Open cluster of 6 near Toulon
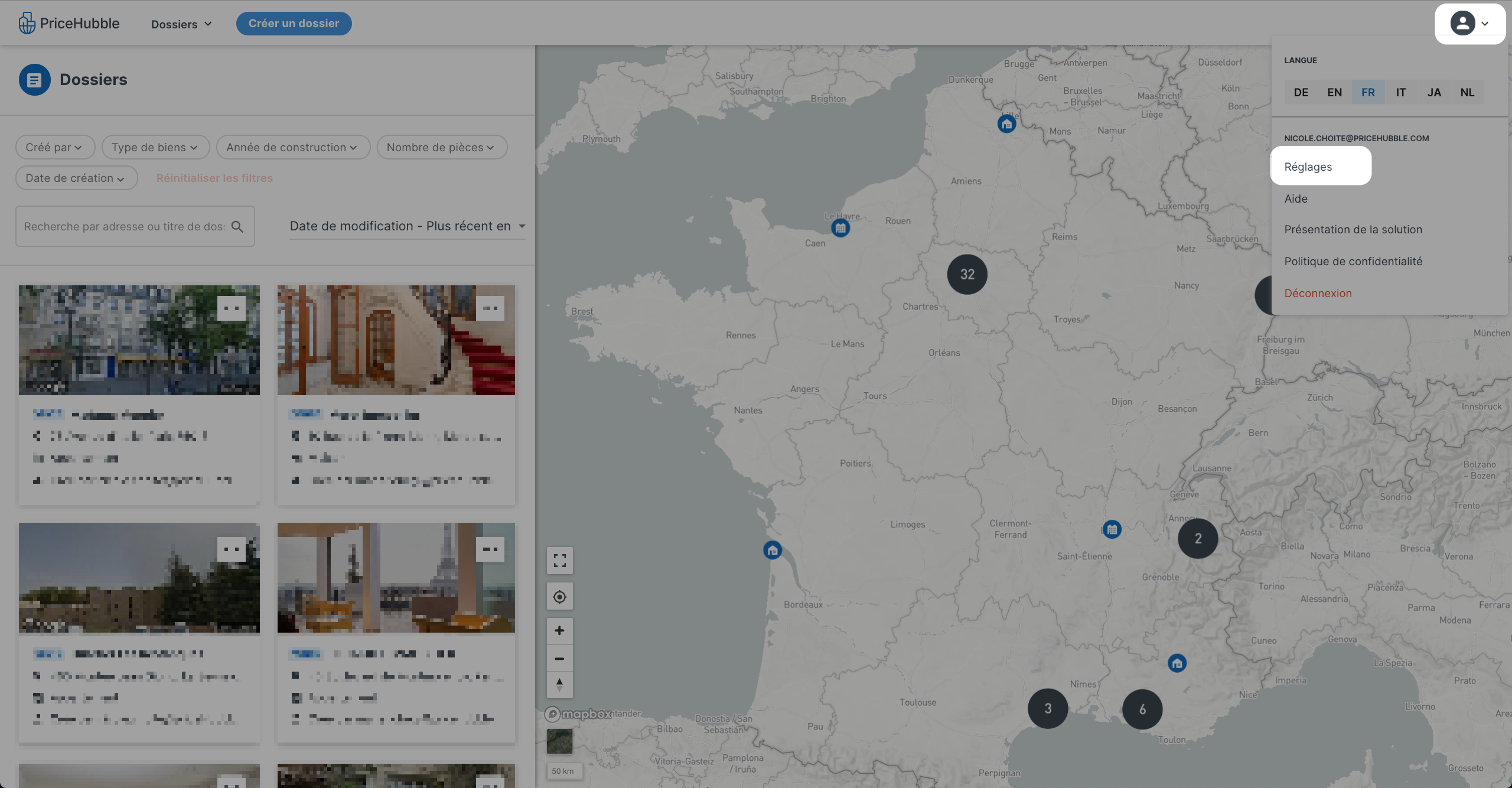Screen dimensions: 1512x788 click(x=1142, y=709)
